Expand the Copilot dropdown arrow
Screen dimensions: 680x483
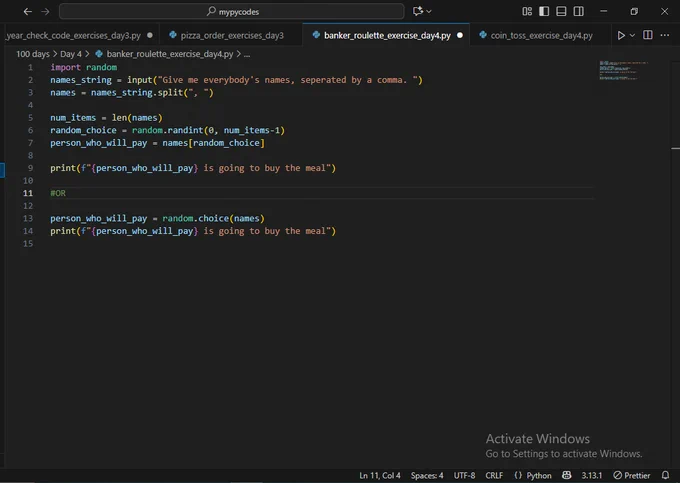click(429, 12)
